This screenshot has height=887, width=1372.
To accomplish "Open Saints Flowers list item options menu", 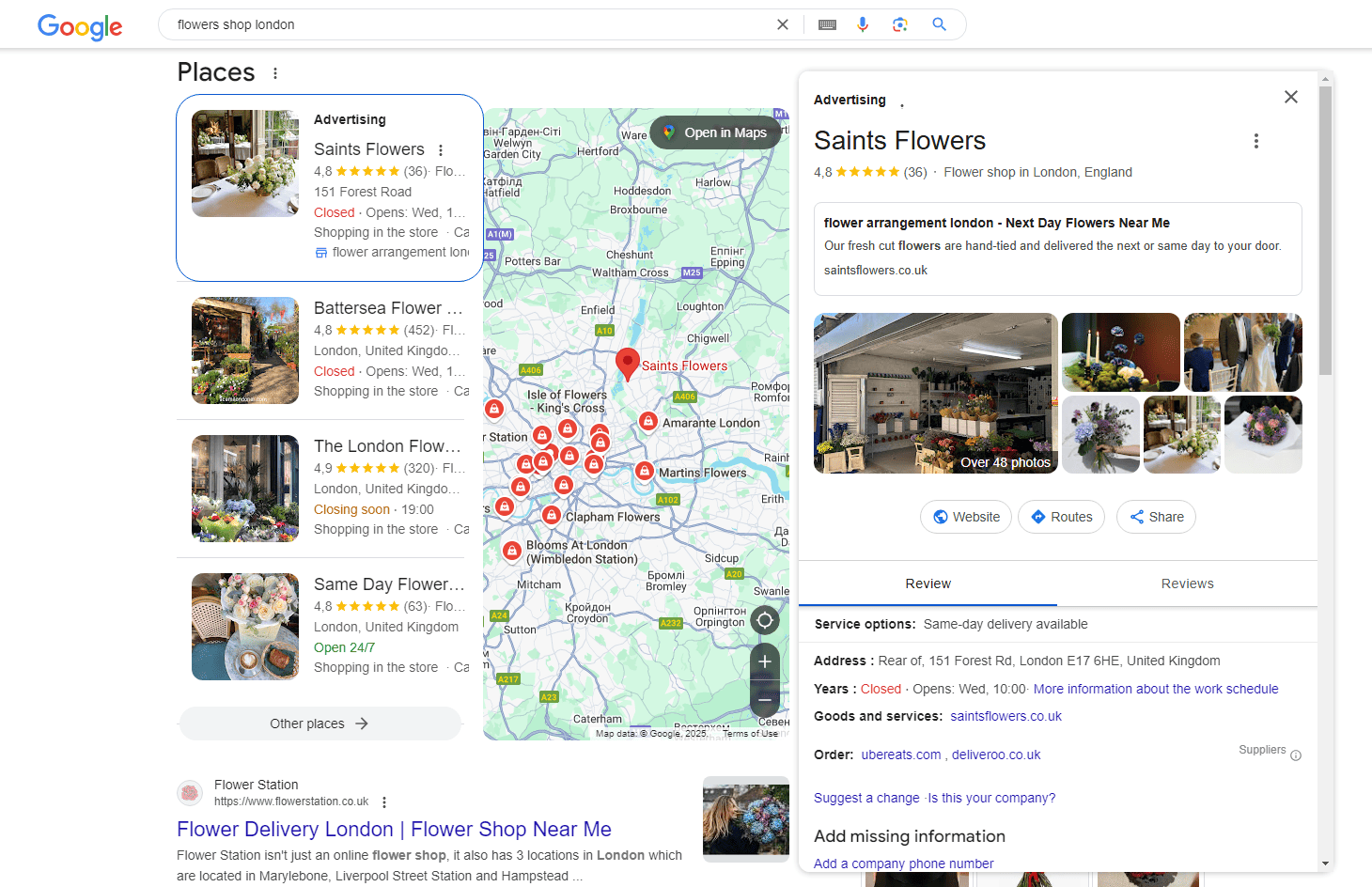I will (441, 150).
